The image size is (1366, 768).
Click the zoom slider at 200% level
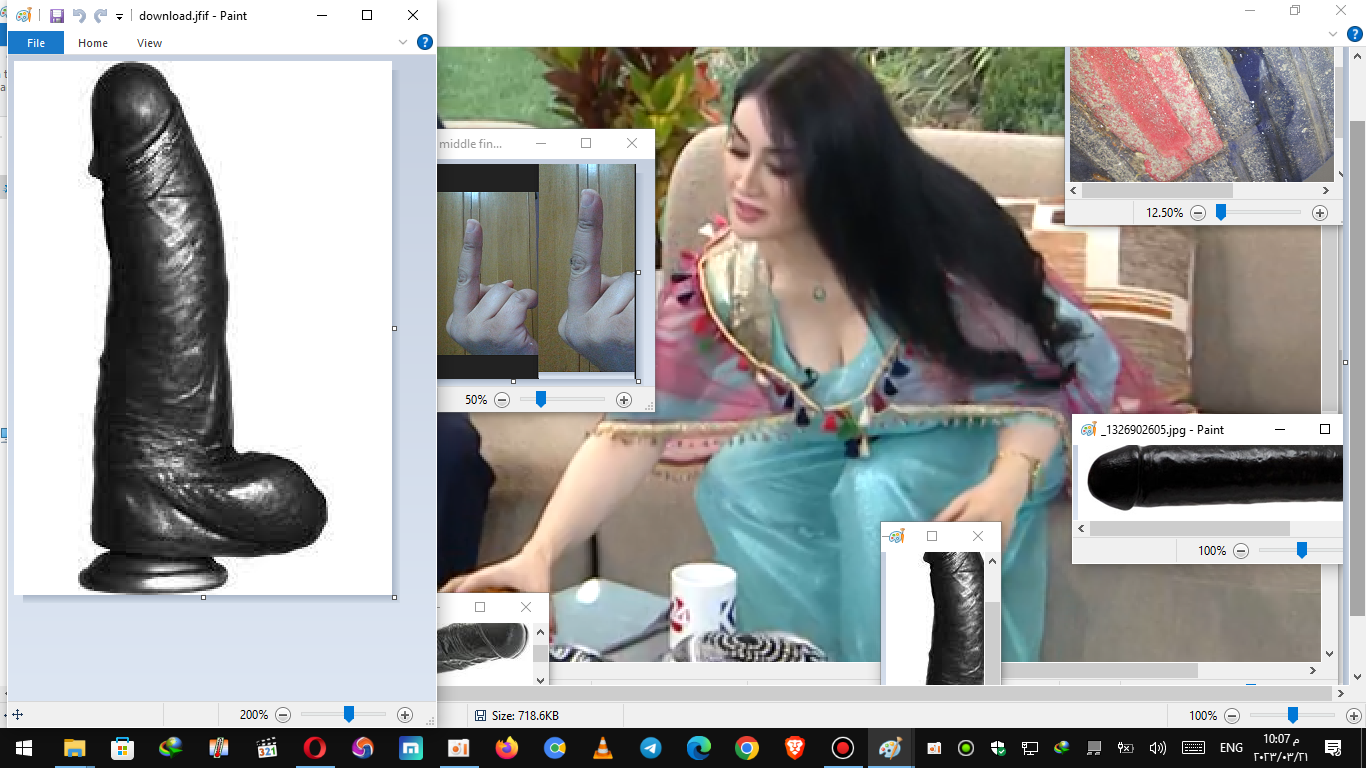348,714
